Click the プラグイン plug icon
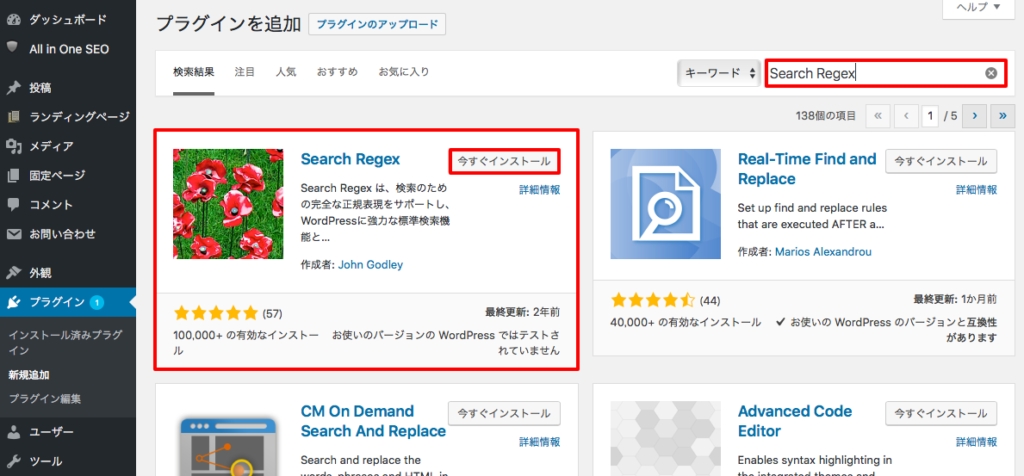Image resolution: width=1024 pixels, height=476 pixels. (x=13, y=302)
